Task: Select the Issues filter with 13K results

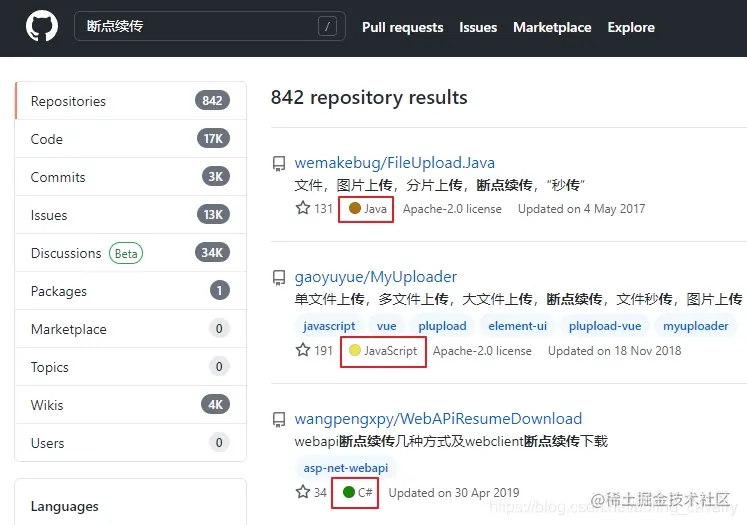Action: pos(131,215)
